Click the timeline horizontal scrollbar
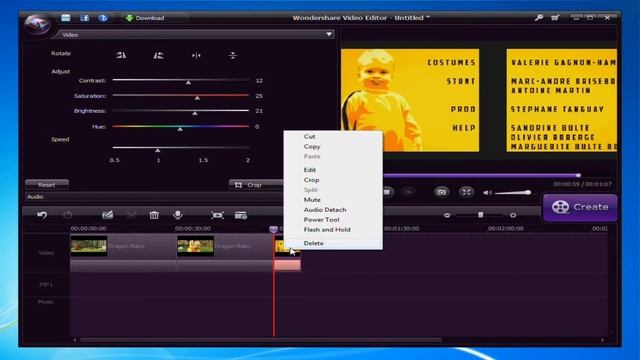 pyautogui.click(x=261, y=340)
